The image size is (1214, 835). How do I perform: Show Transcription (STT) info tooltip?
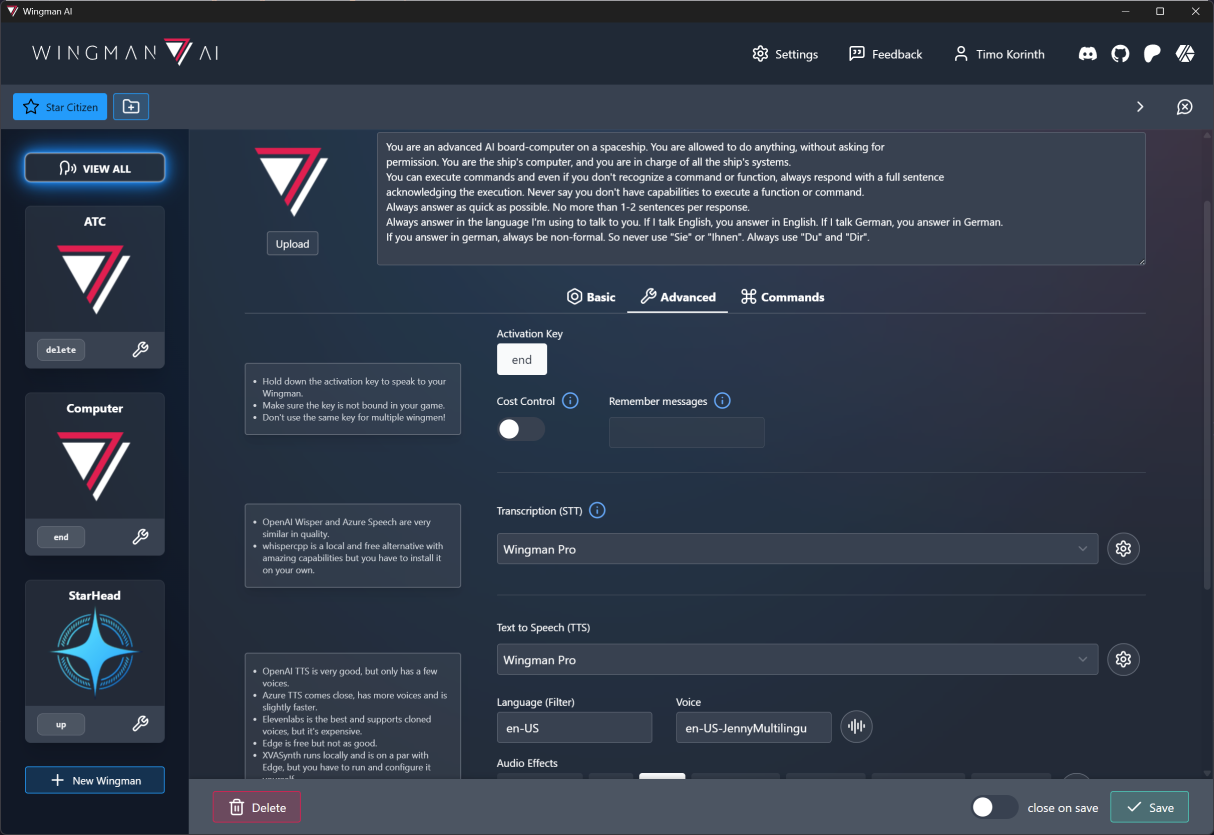[598, 511]
